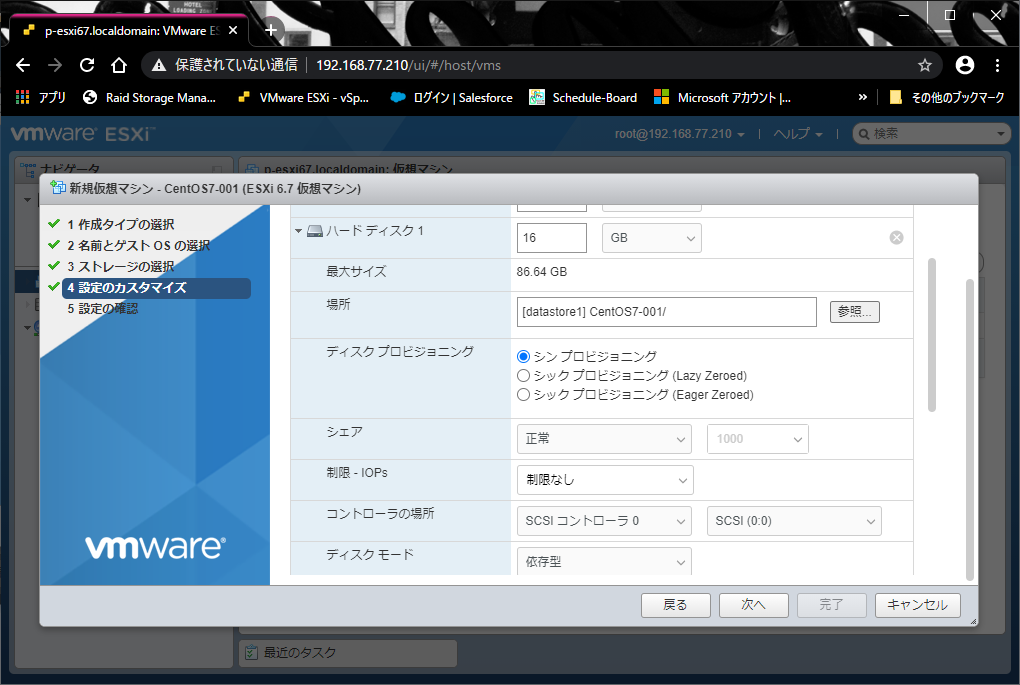Open the ログイン | Salesforce bookmark
Screen dimensions: 1020x685
[451, 98]
